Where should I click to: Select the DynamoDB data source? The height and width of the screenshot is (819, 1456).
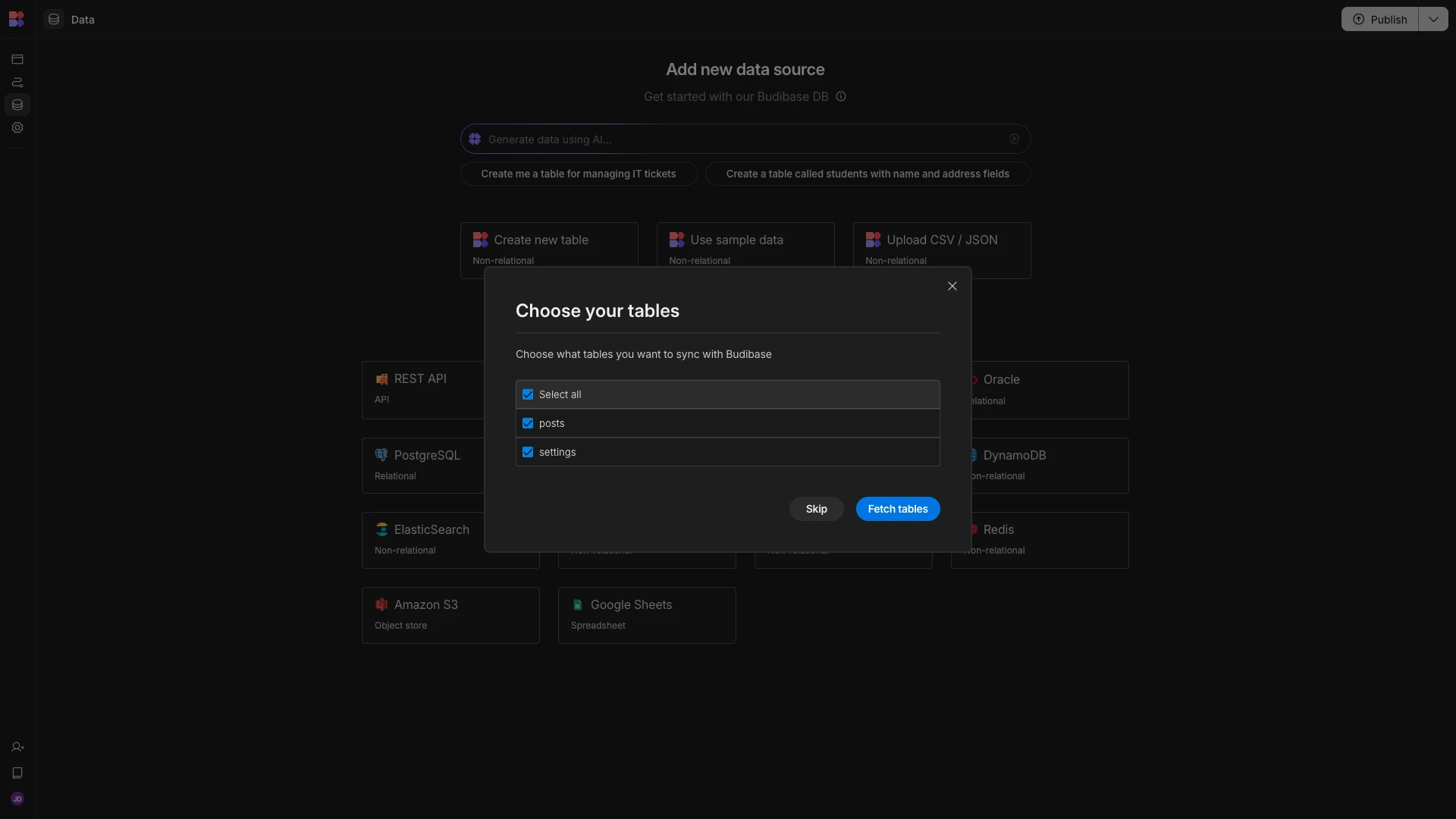[1050, 466]
